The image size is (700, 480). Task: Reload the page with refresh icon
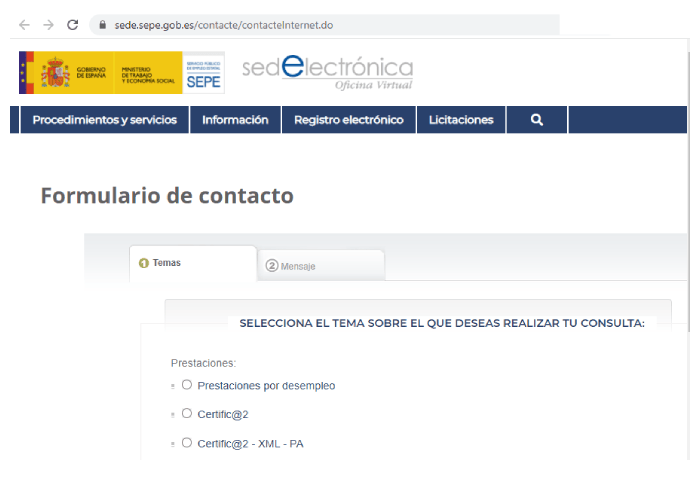[x=73, y=25]
